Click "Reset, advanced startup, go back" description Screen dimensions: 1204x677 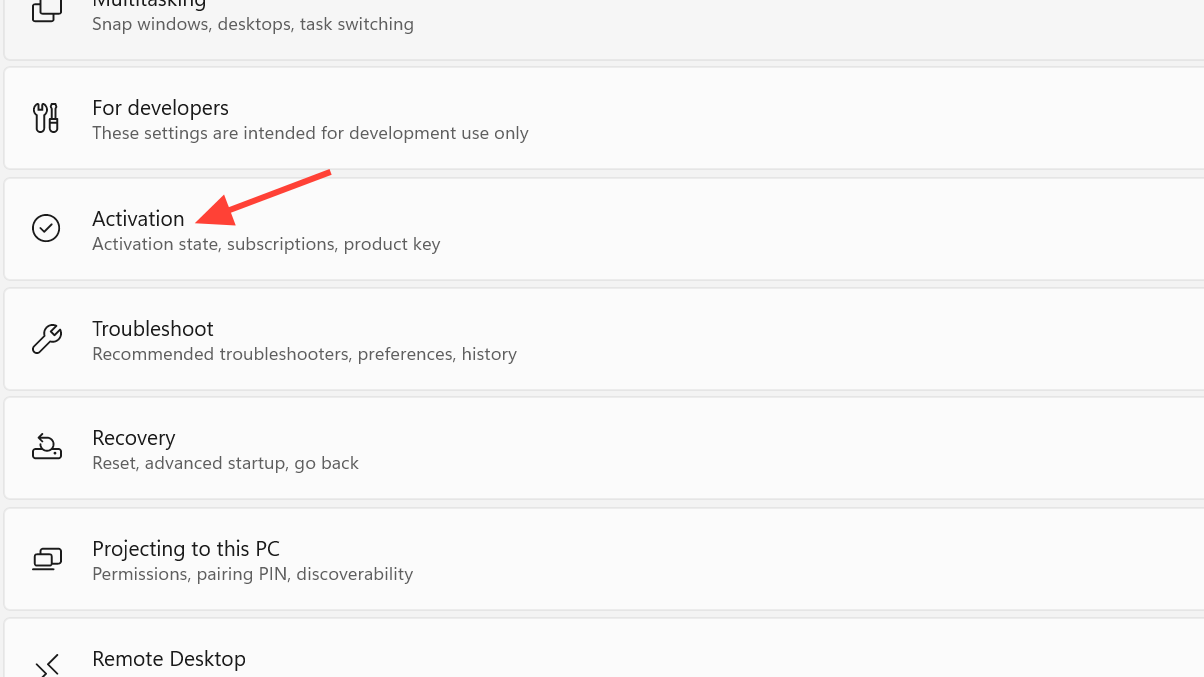(x=225, y=463)
